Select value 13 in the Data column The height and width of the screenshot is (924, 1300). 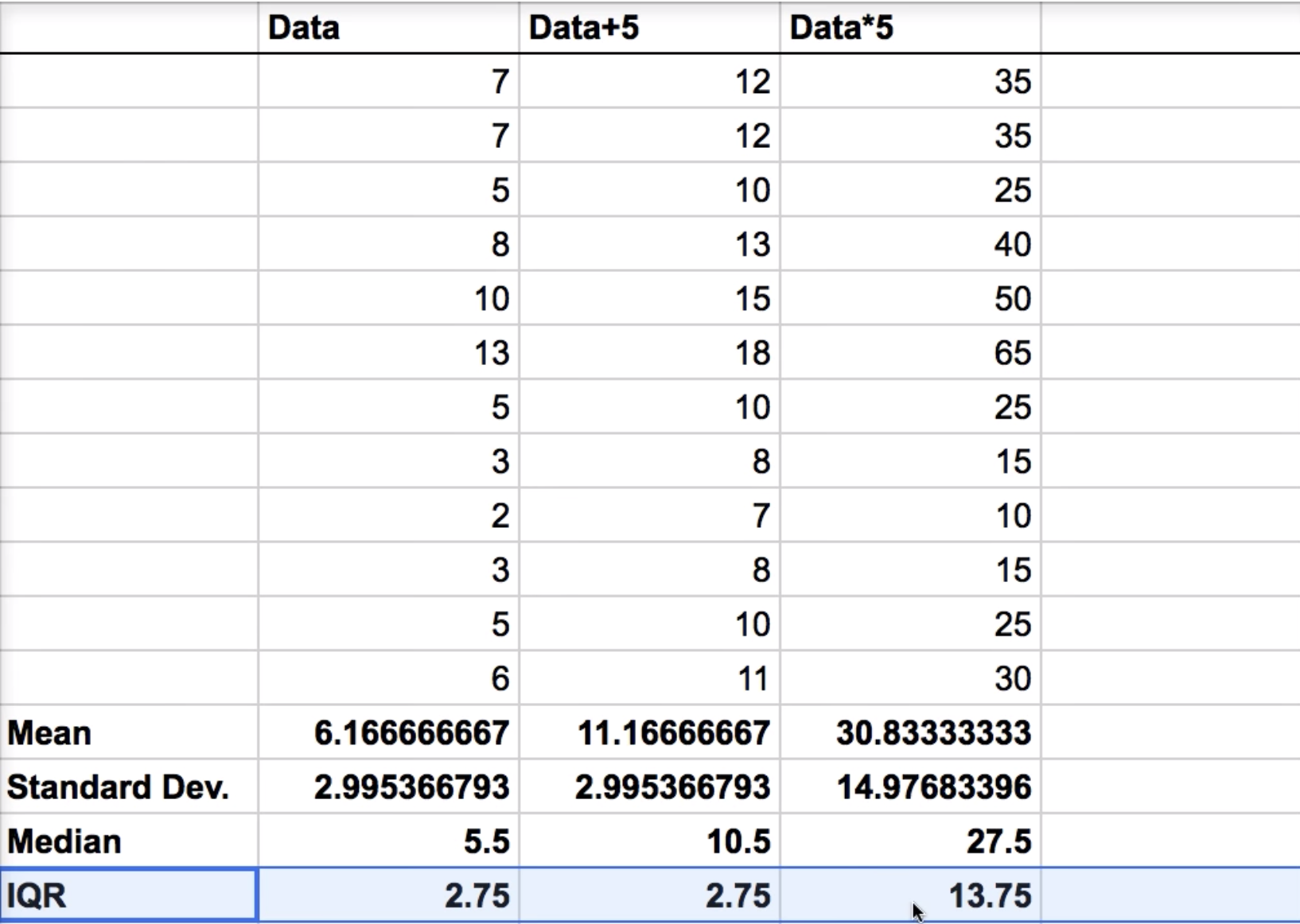[x=389, y=352]
